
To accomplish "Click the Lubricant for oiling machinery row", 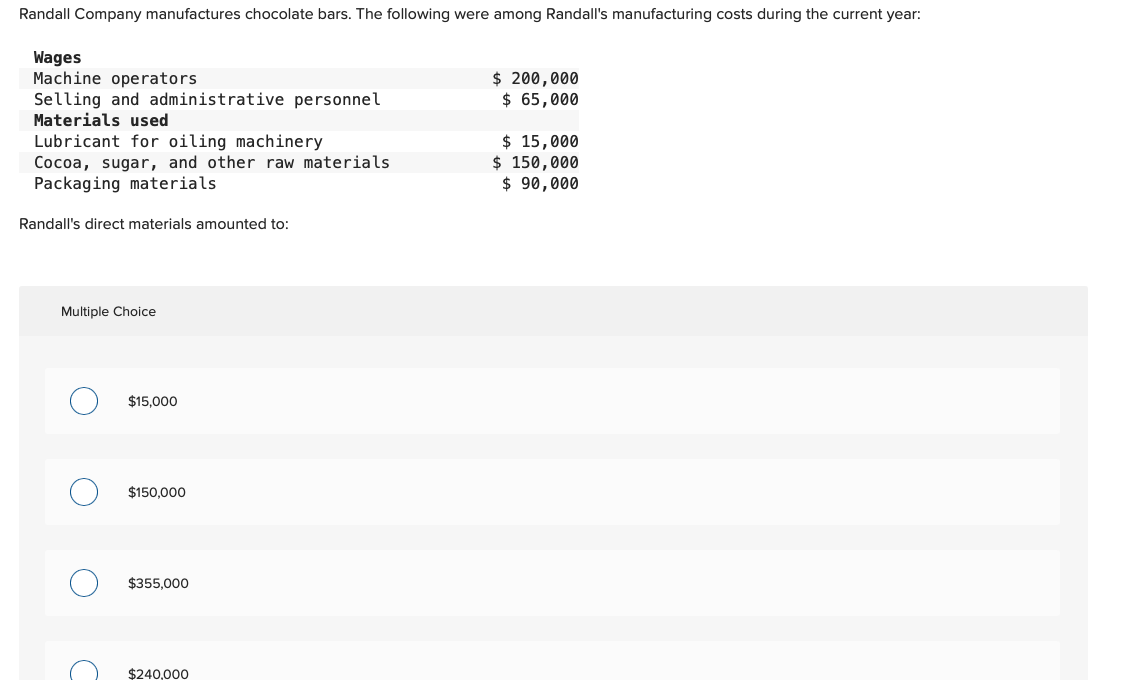I will [x=299, y=141].
